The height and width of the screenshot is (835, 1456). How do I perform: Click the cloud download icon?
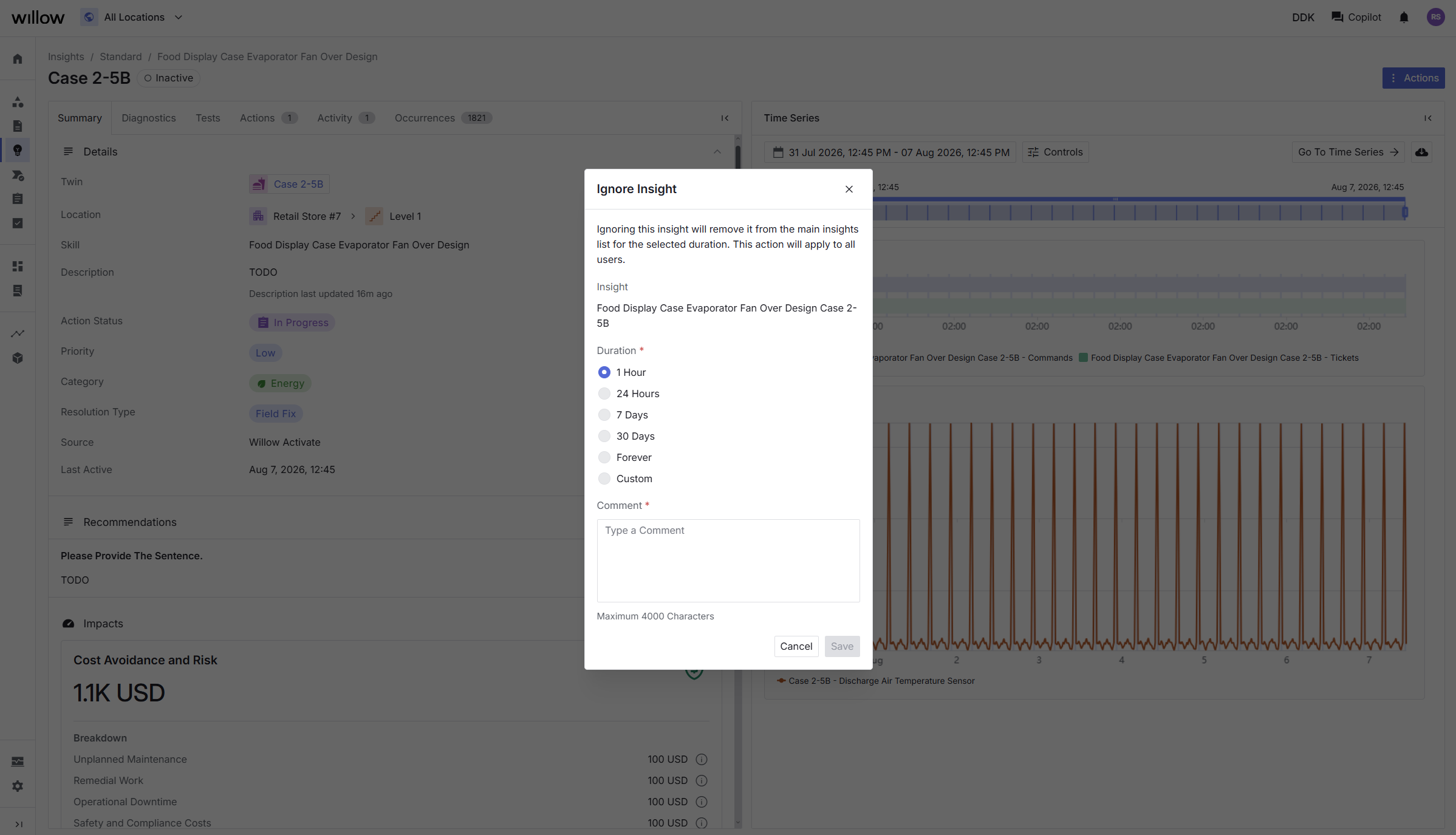[1421, 152]
